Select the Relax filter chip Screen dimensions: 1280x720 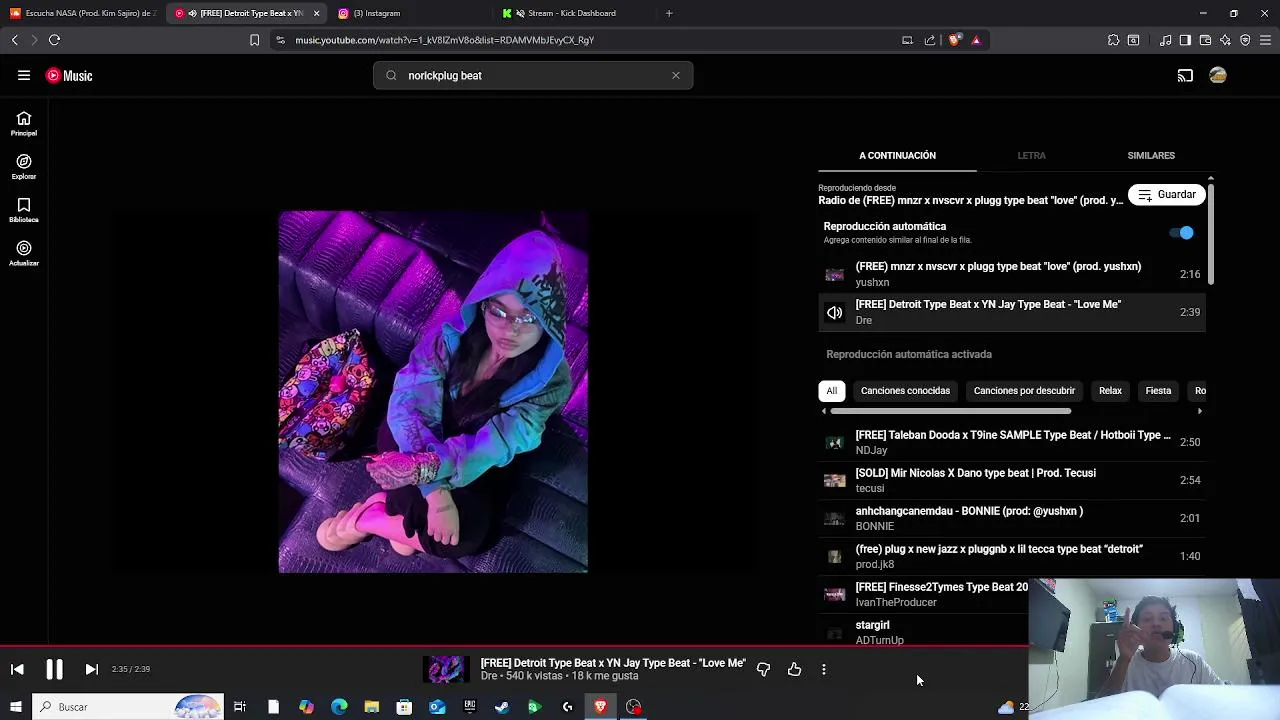click(x=1110, y=391)
